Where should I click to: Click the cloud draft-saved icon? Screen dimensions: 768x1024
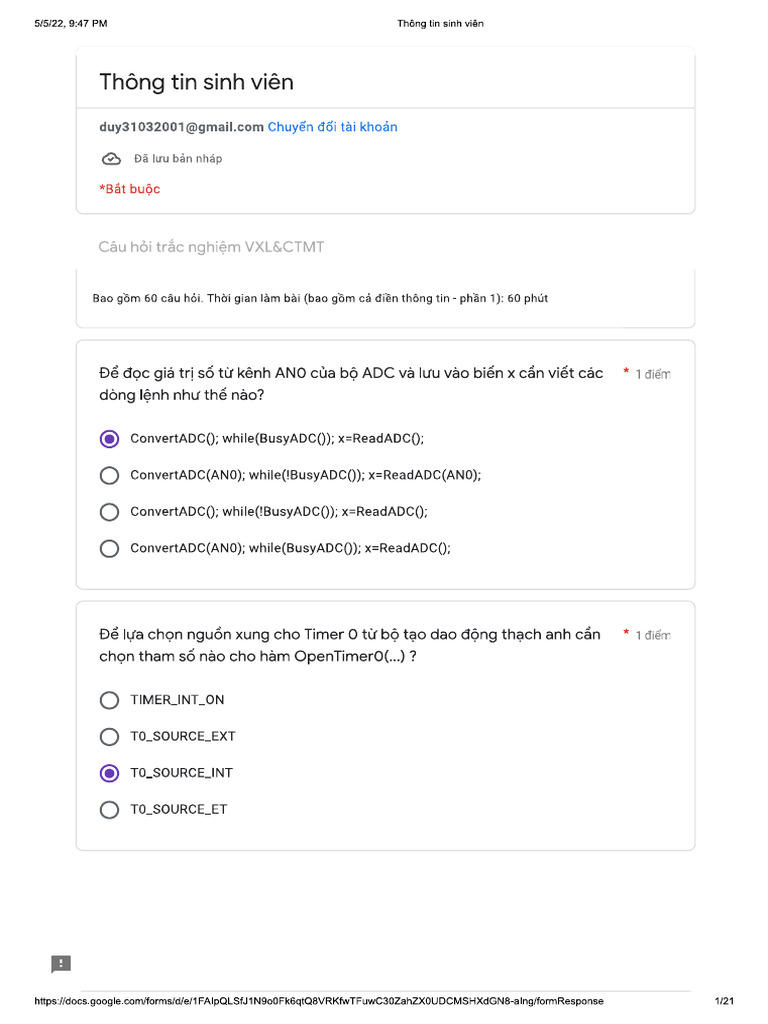click(111, 159)
